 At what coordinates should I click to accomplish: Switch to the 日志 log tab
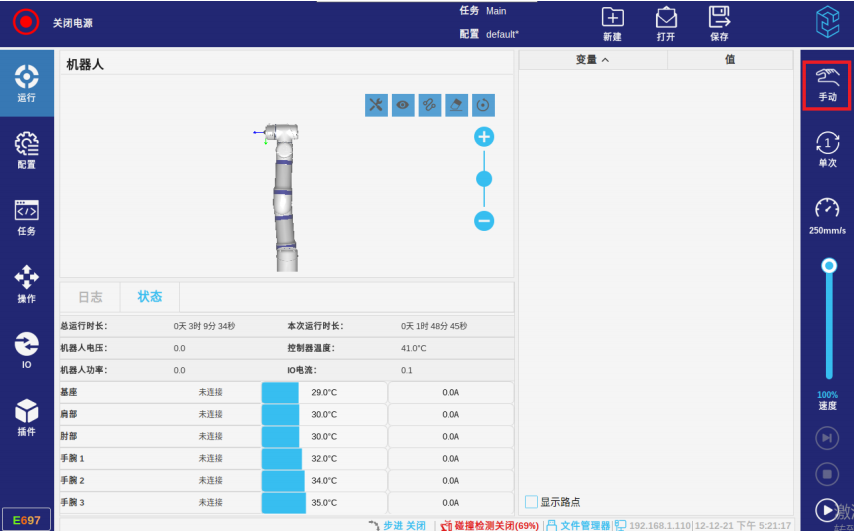pyautogui.click(x=90, y=297)
